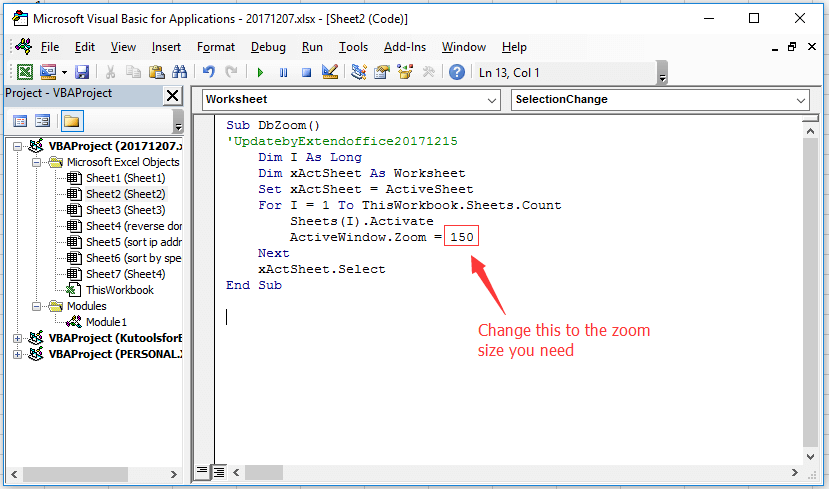Click the Save floppy disk icon
The height and width of the screenshot is (489, 829).
82,72
